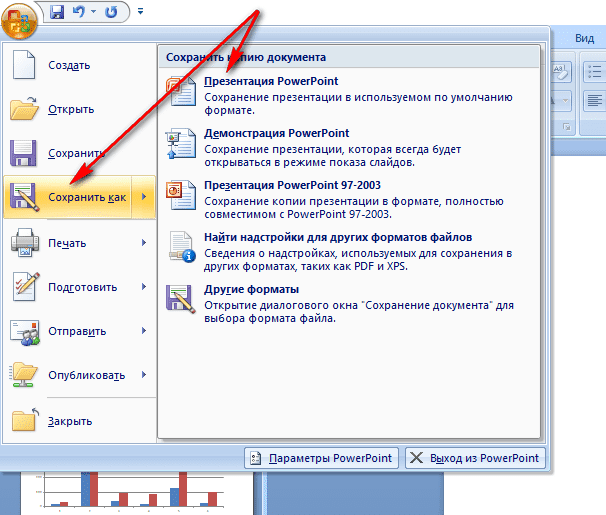This screenshot has height=515, width=606.
Task: Click the open folder icon next to Открыть
Action: point(24,109)
